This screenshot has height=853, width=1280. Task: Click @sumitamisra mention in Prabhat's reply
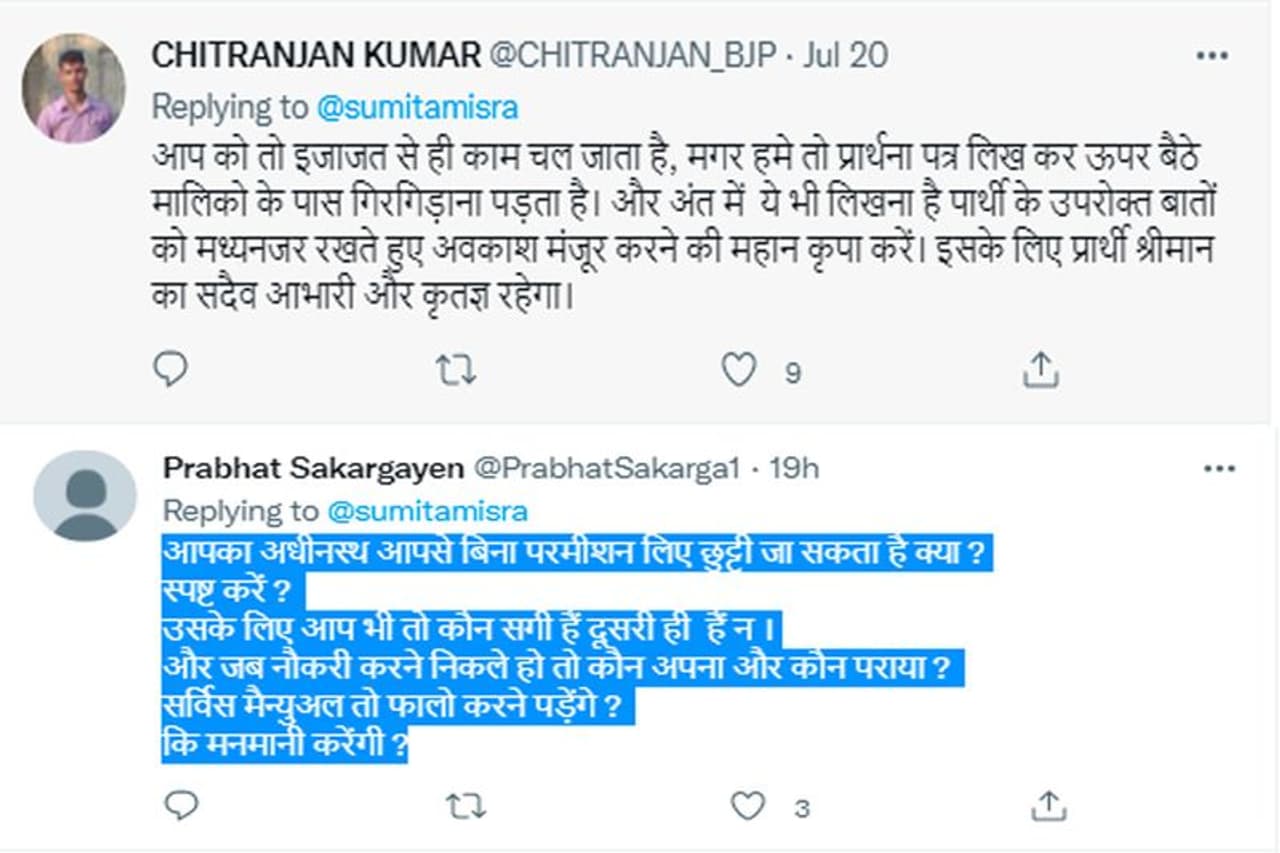point(427,511)
